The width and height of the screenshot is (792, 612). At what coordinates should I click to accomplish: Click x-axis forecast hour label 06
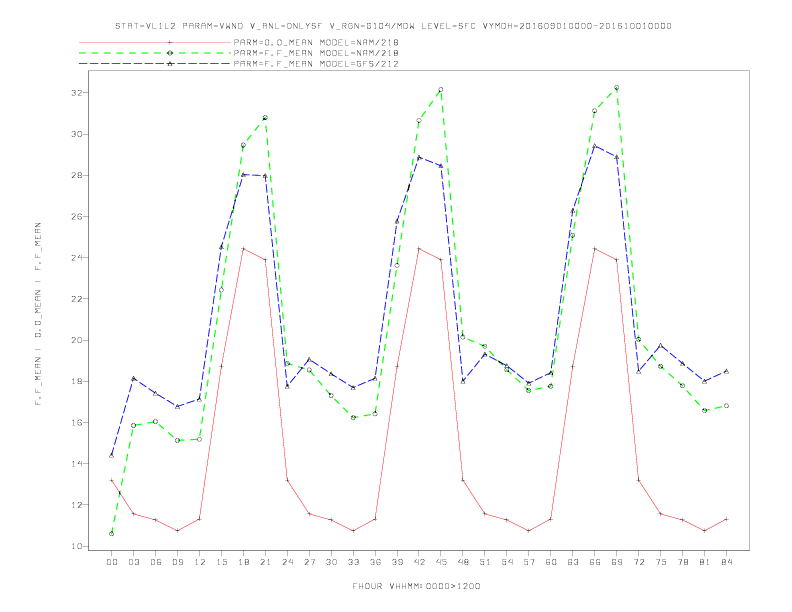[x=156, y=562]
